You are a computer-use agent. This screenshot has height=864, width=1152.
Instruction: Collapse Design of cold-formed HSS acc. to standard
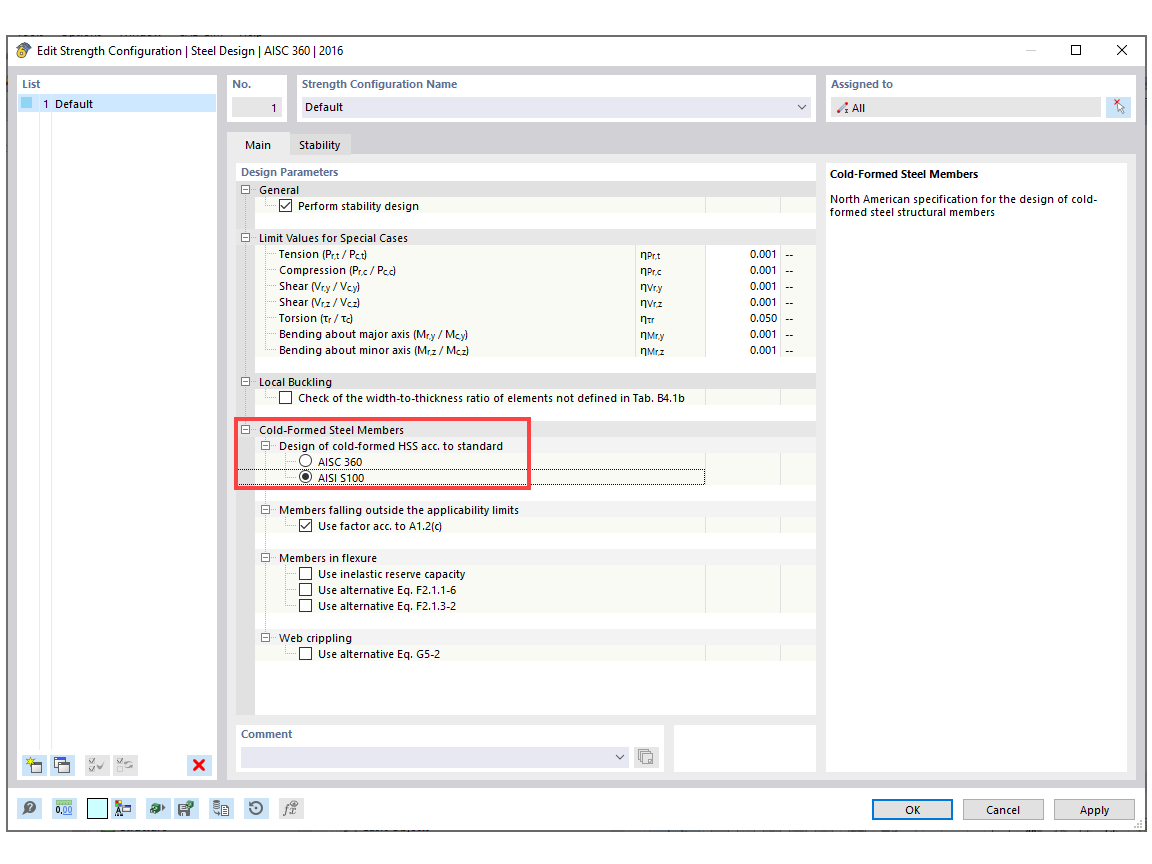point(266,445)
